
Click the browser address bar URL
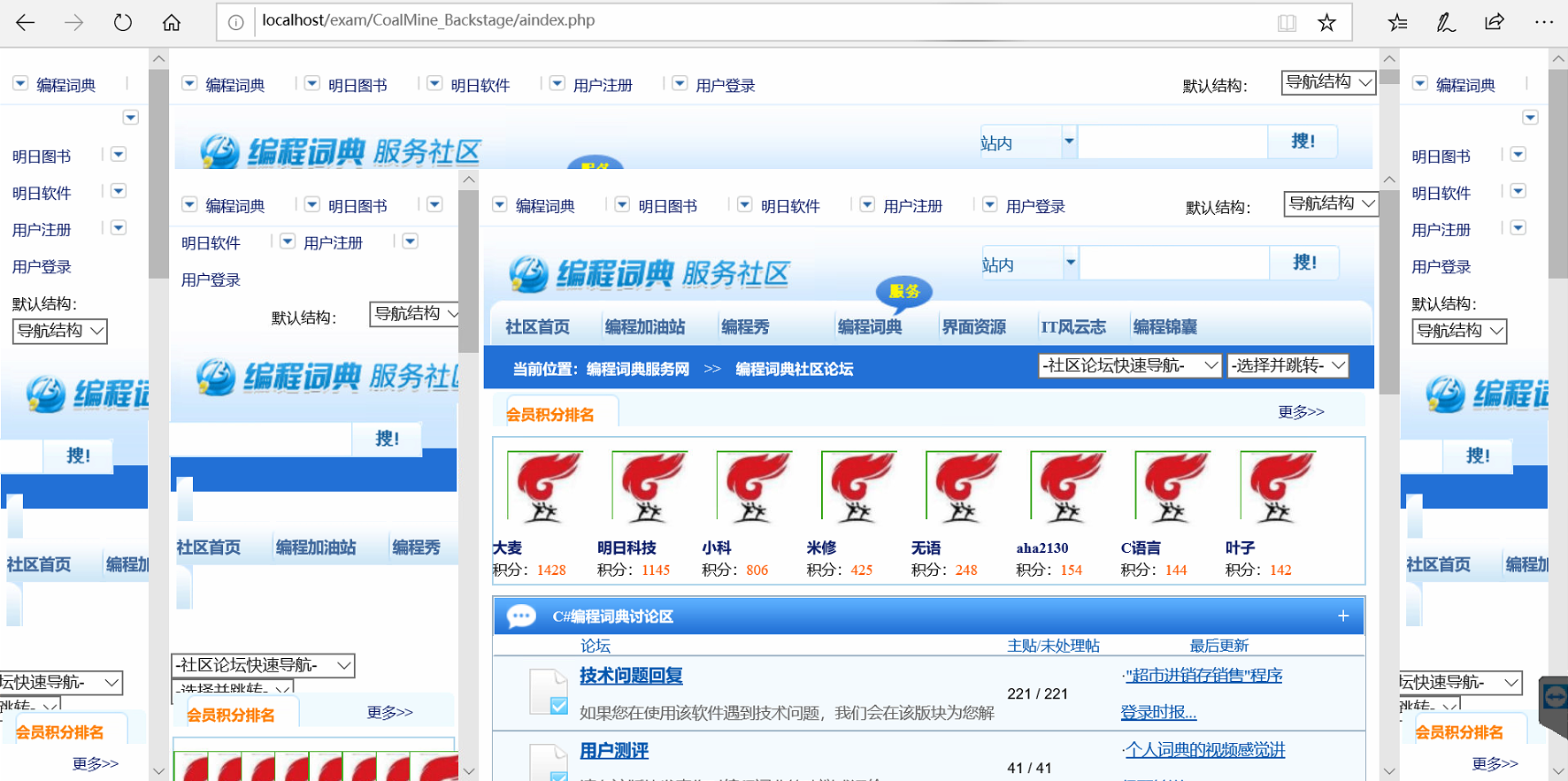[x=428, y=20]
